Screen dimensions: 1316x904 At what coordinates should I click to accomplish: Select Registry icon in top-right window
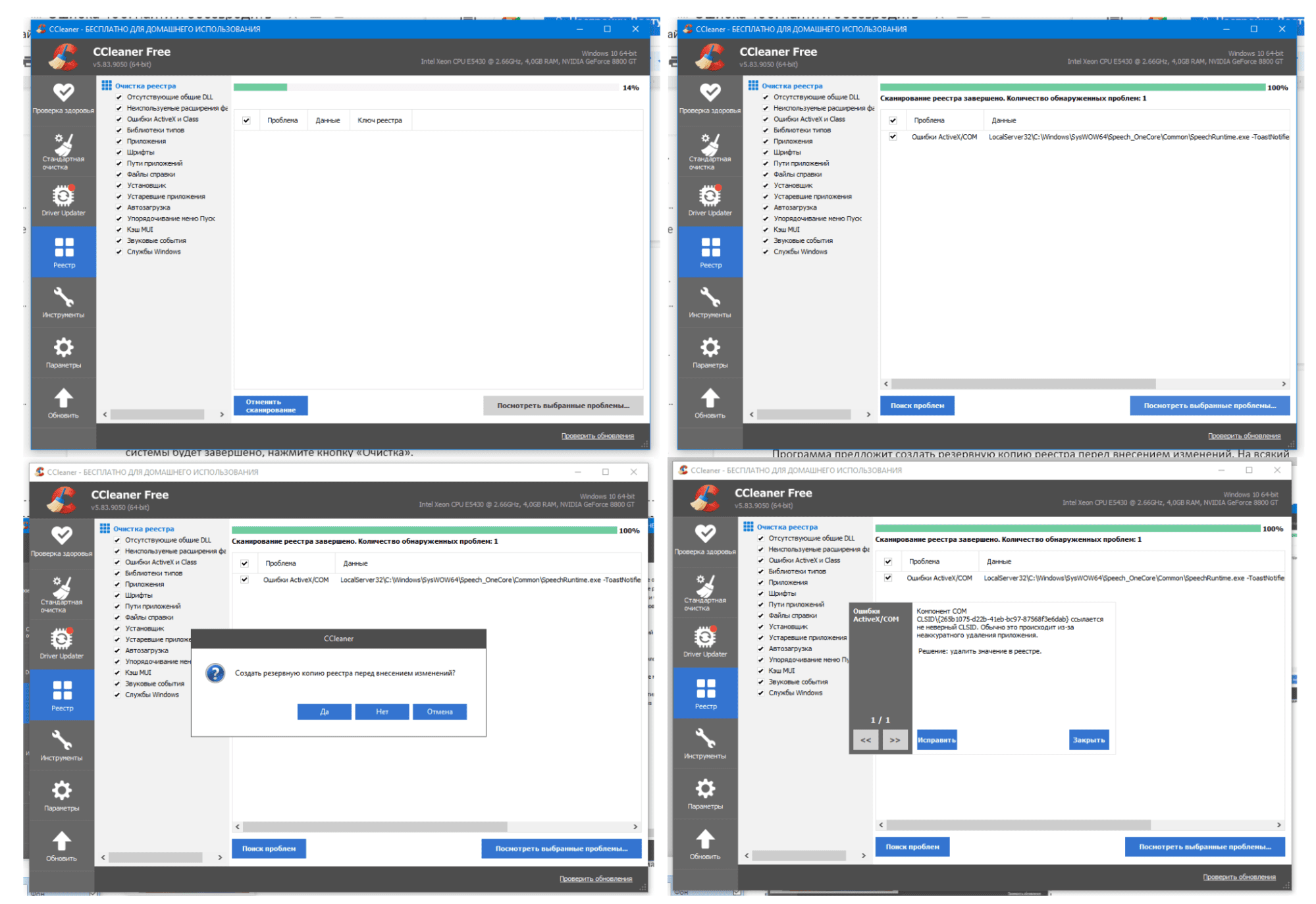[x=710, y=248]
